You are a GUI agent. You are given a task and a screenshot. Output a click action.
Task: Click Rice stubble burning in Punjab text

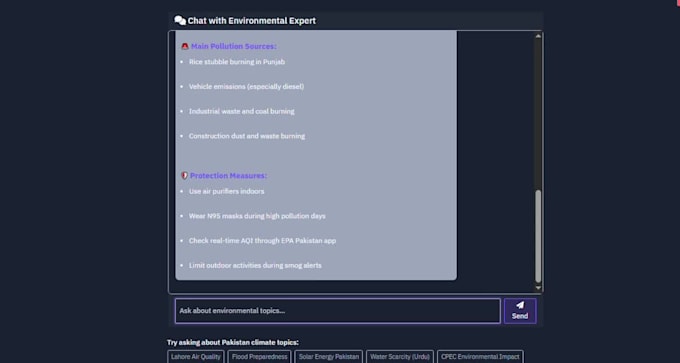pyautogui.click(x=237, y=62)
